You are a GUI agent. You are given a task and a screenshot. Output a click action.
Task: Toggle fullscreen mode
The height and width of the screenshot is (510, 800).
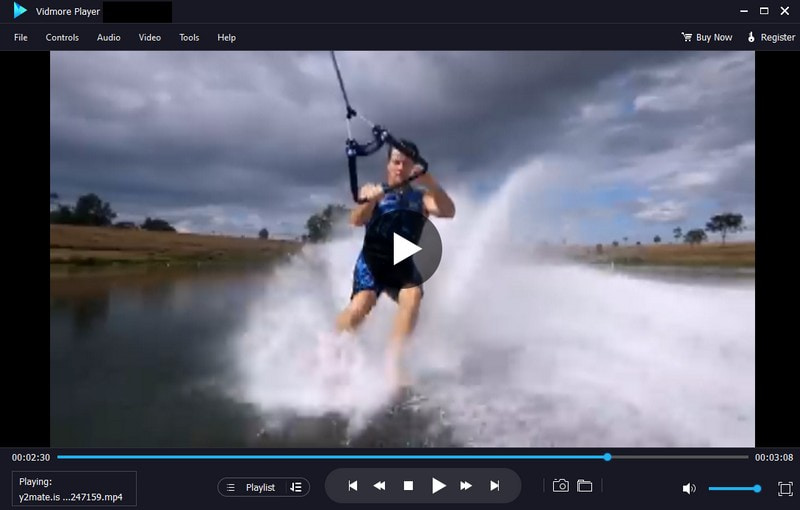(x=785, y=489)
